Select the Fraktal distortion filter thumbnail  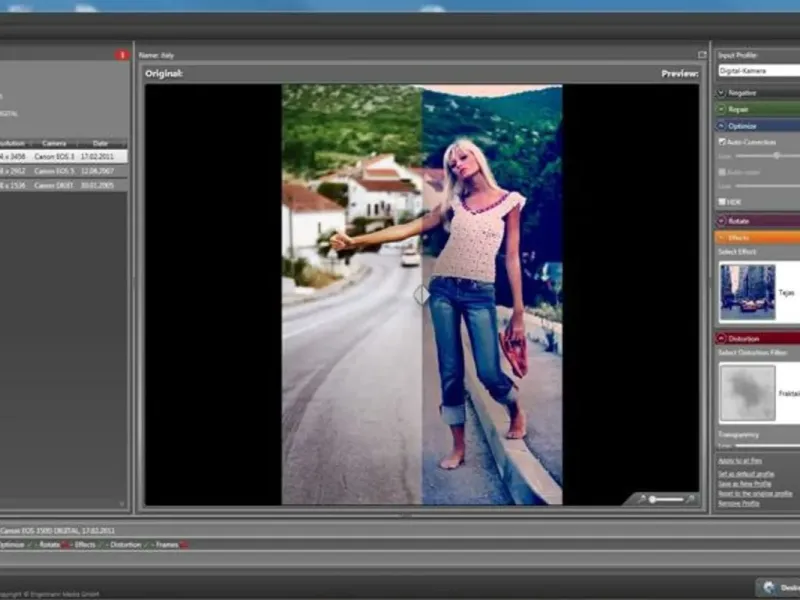[x=747, y=393]
